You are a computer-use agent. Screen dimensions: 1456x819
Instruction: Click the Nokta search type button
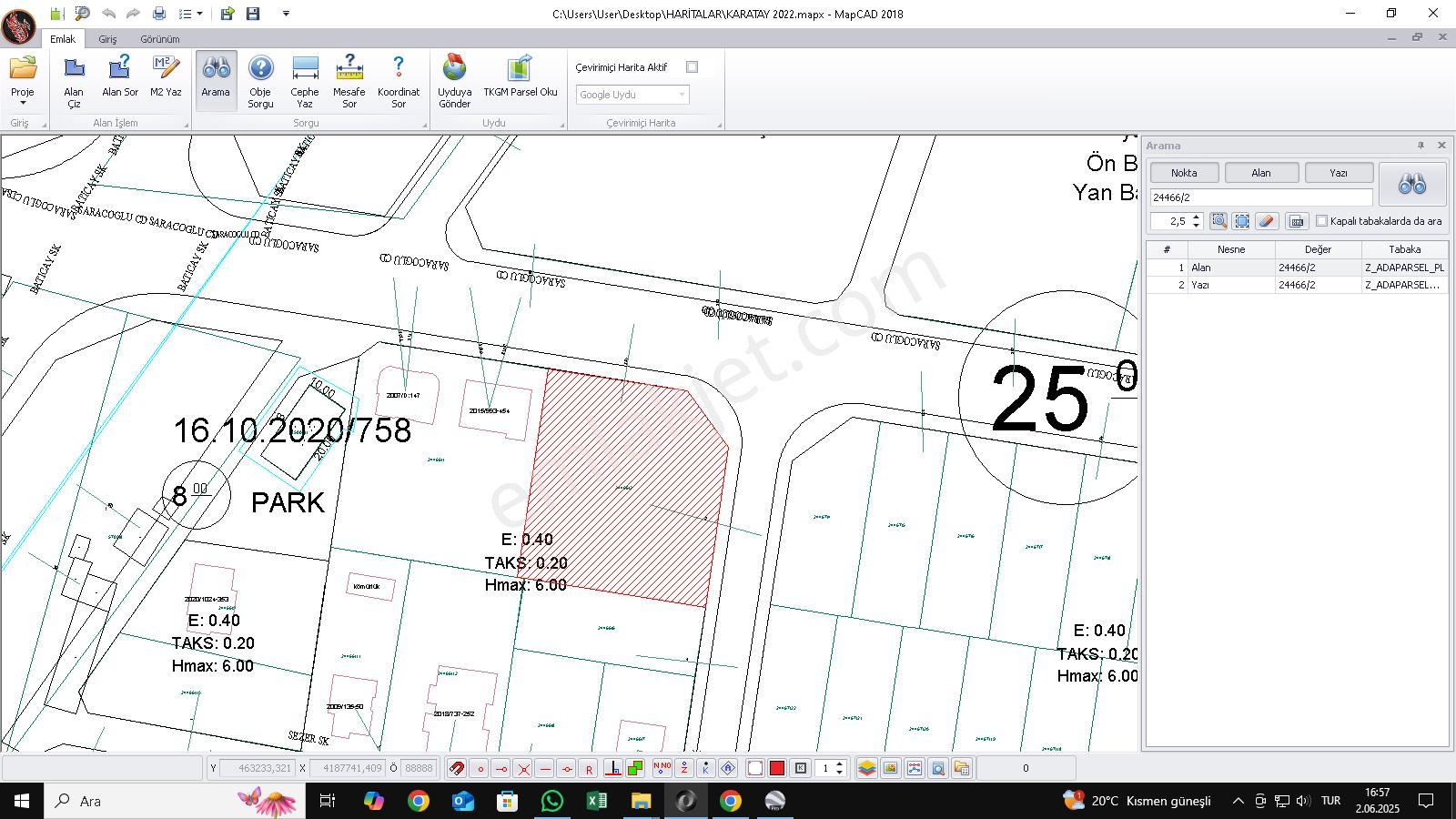click(1184, 173)
